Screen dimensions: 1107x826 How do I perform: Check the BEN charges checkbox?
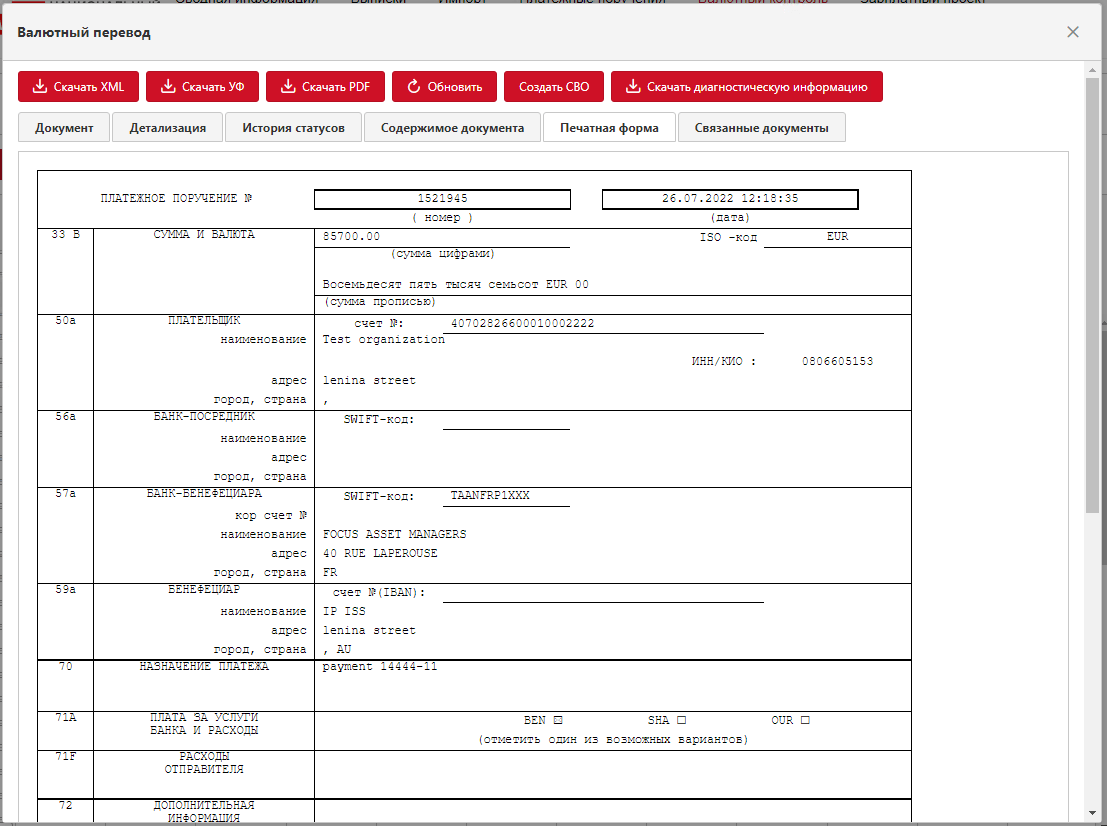click(558, 720)
